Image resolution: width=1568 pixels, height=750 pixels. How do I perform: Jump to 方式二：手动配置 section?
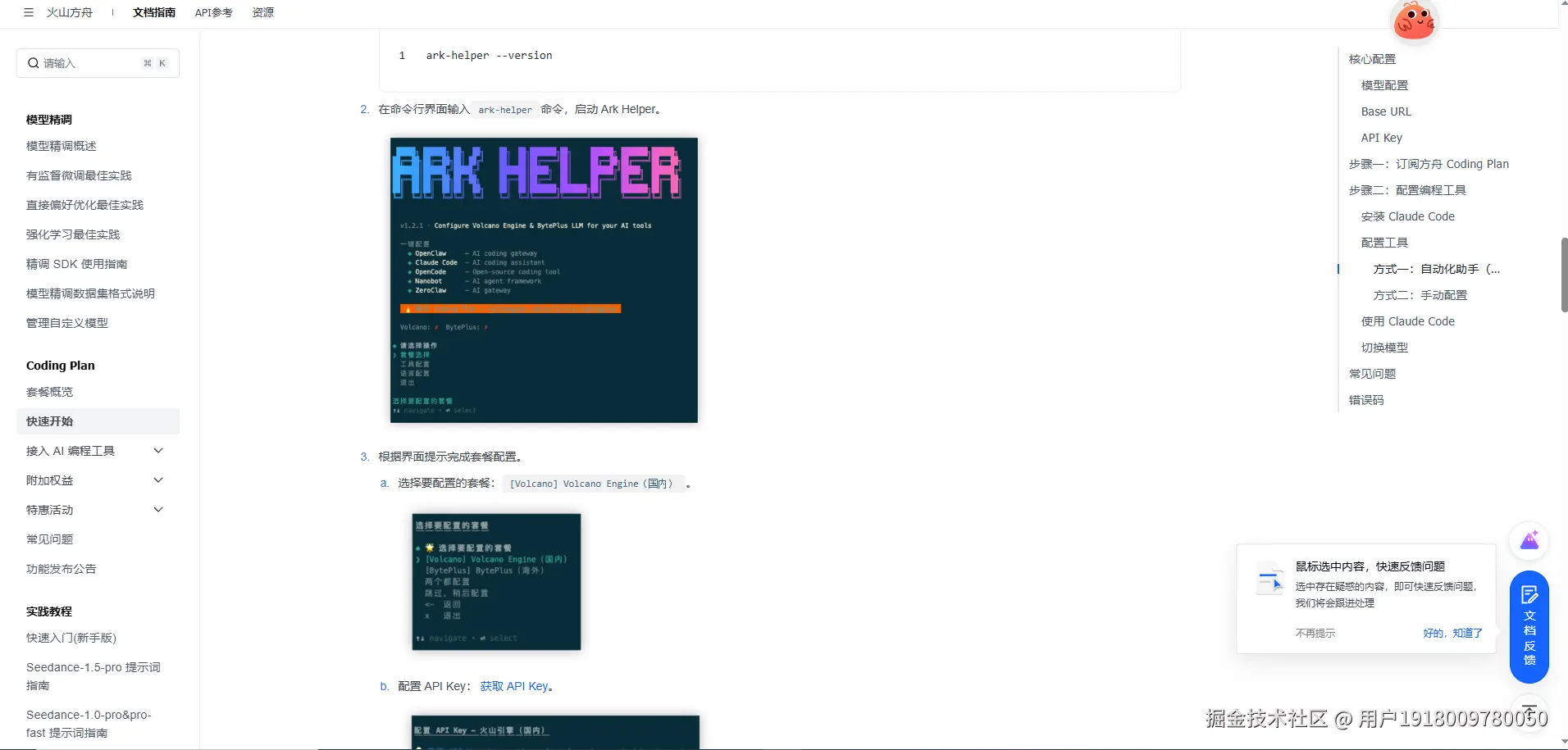tap(1420, 295)
